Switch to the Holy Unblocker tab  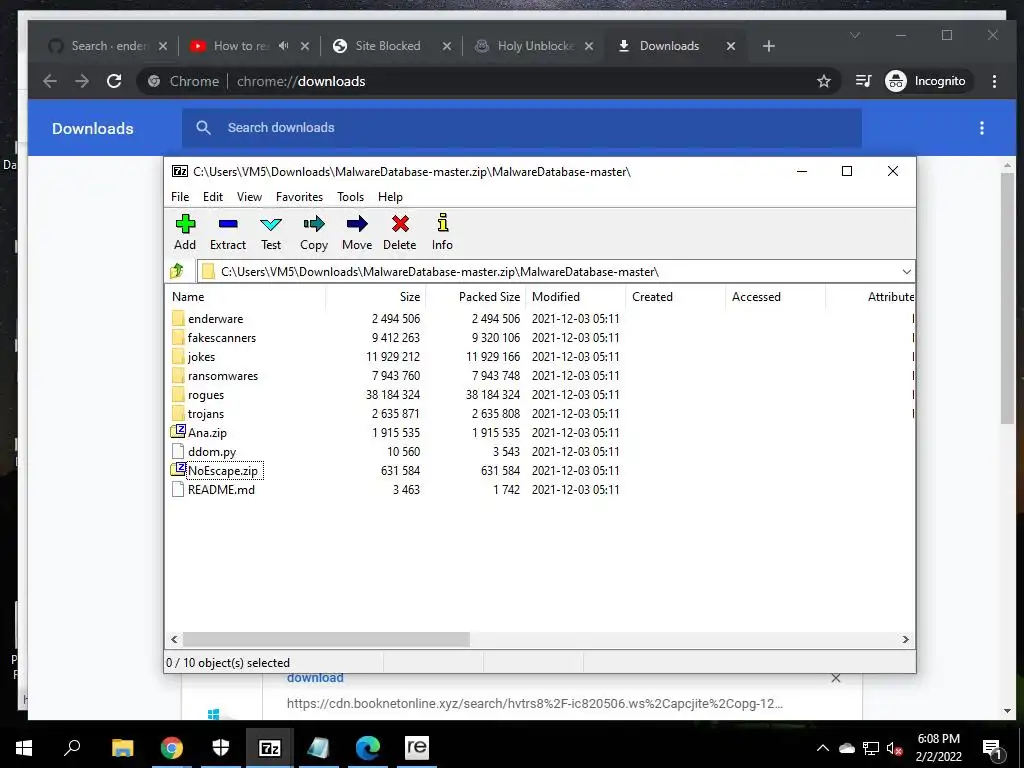point(536,46)
